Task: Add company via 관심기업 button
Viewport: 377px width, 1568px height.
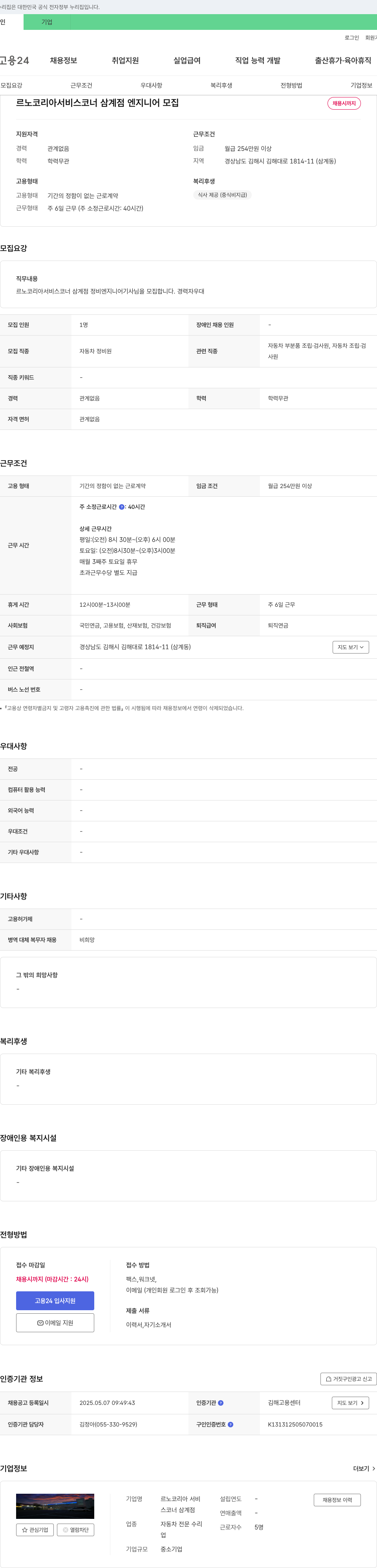Action: coord(35,1529)
